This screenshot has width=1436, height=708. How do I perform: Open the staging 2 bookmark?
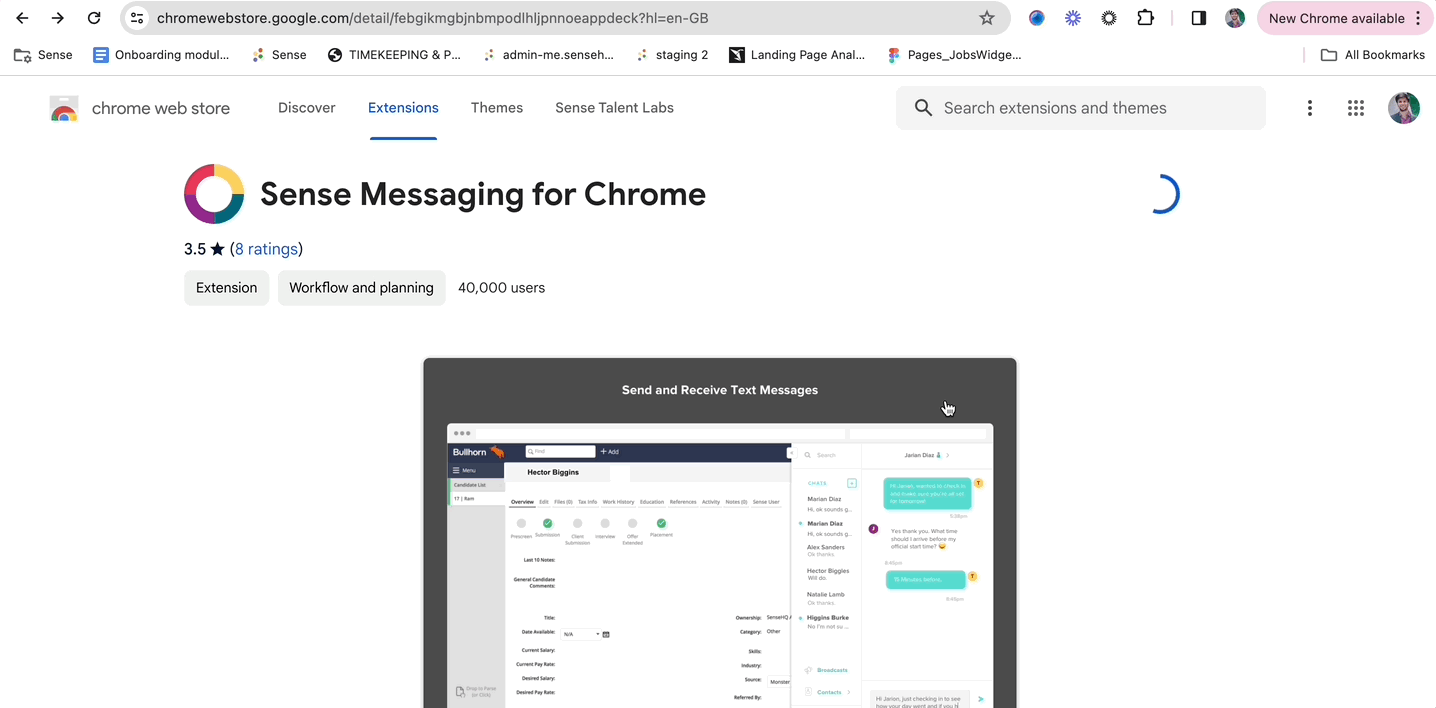click(x=672, y=55)
